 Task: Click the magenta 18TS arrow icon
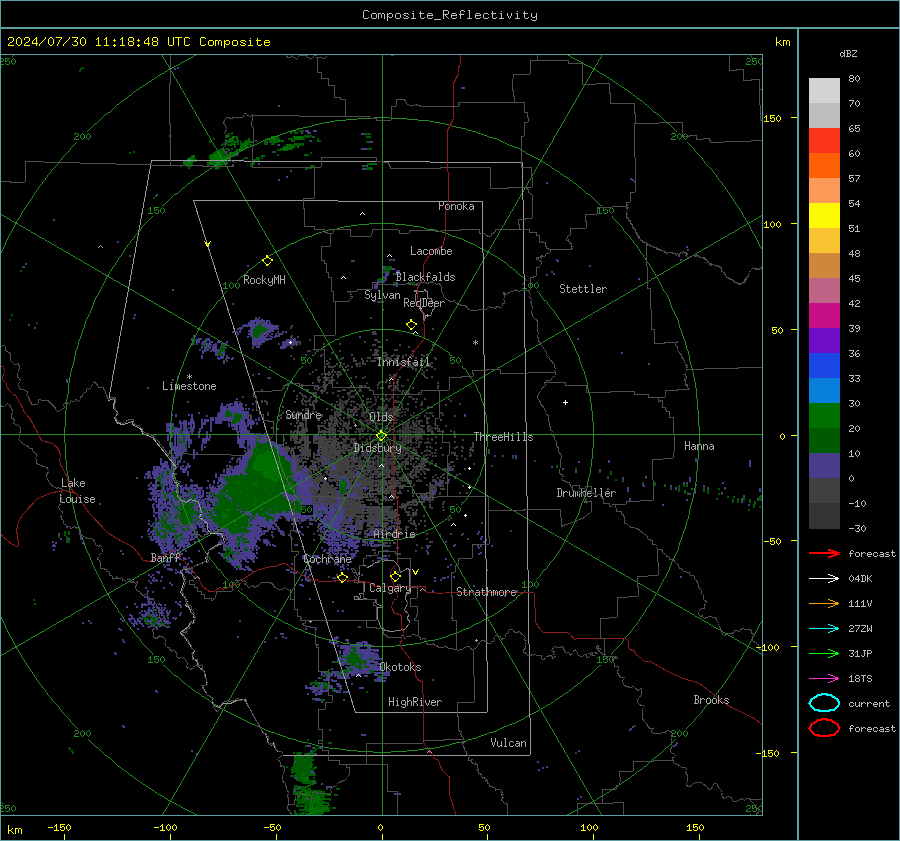click(x=824, y=679)
